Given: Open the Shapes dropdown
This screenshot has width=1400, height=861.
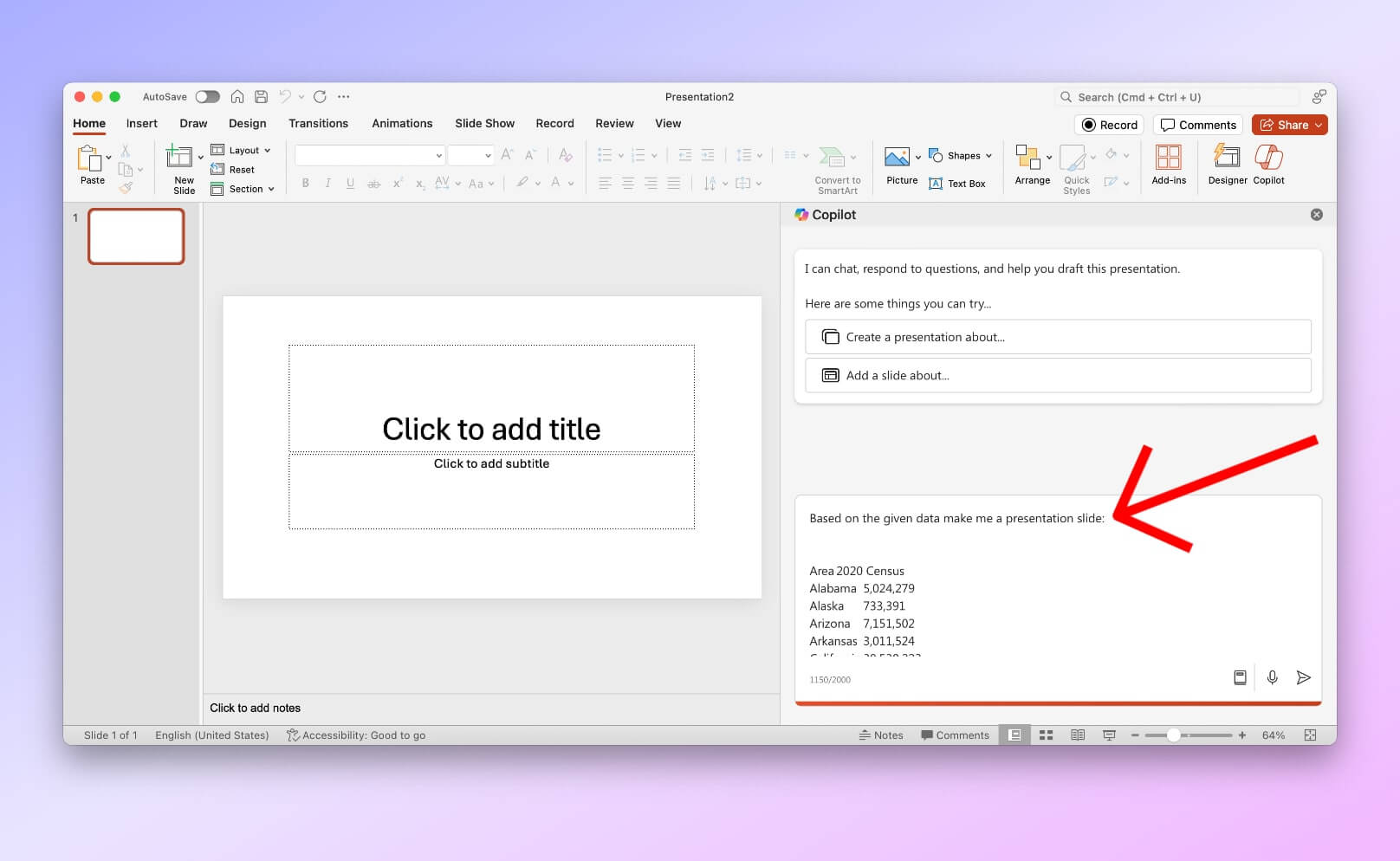Looking at the screenshot, I should coord(962,155).
